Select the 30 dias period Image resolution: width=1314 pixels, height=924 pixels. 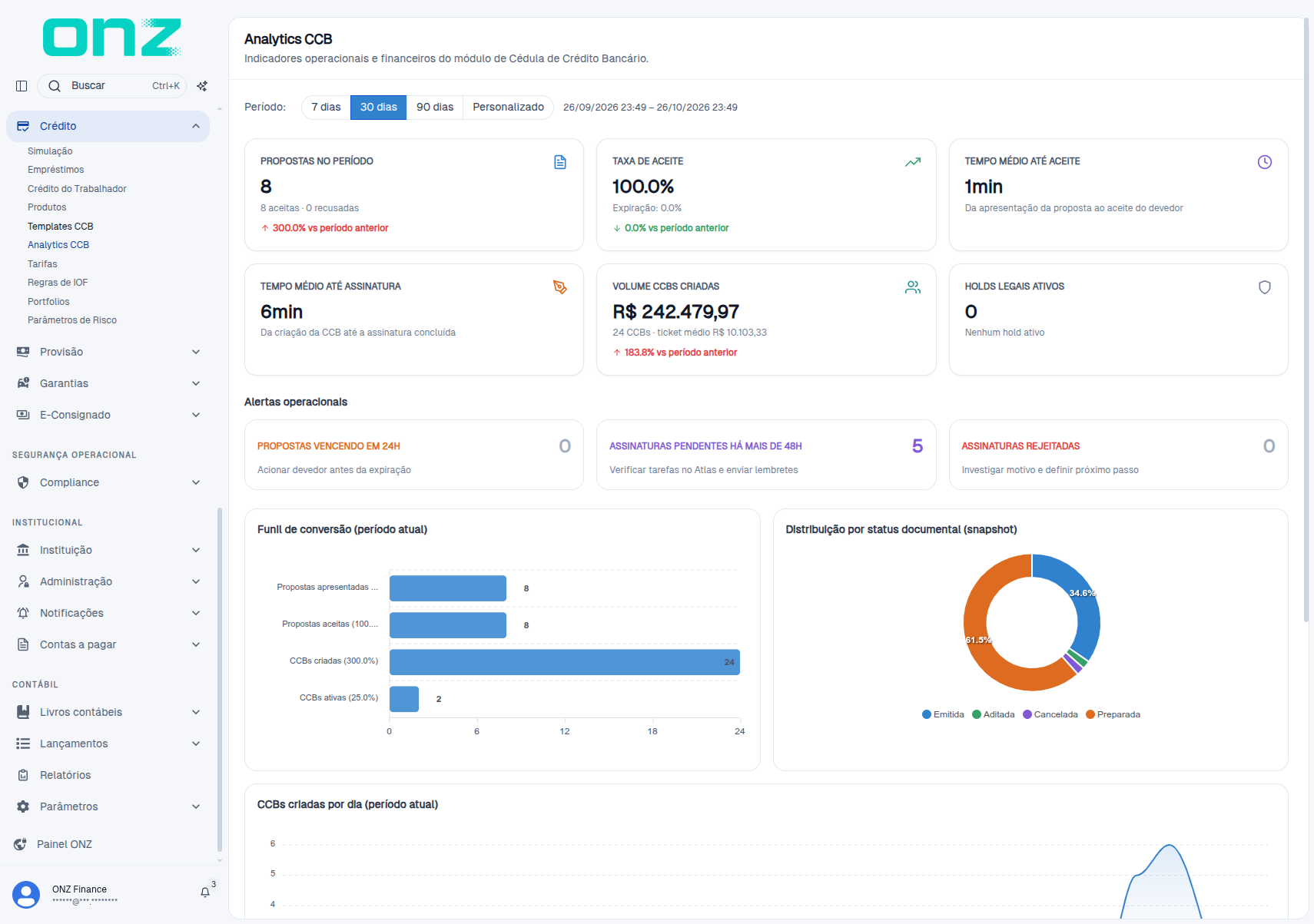pyautogui.click(x=379, y=107)
